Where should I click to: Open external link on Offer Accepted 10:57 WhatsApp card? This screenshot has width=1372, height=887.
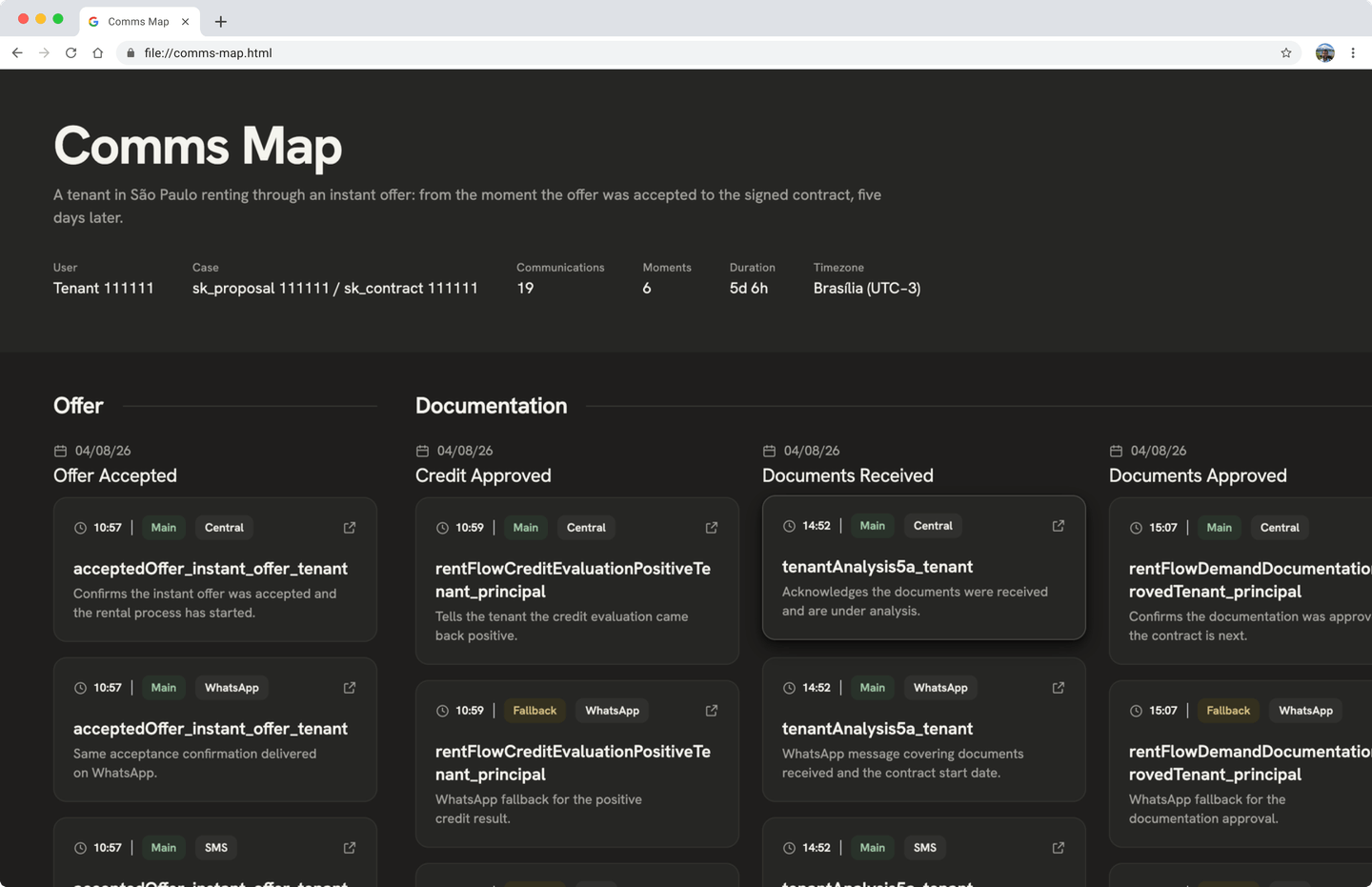[350, 688]
